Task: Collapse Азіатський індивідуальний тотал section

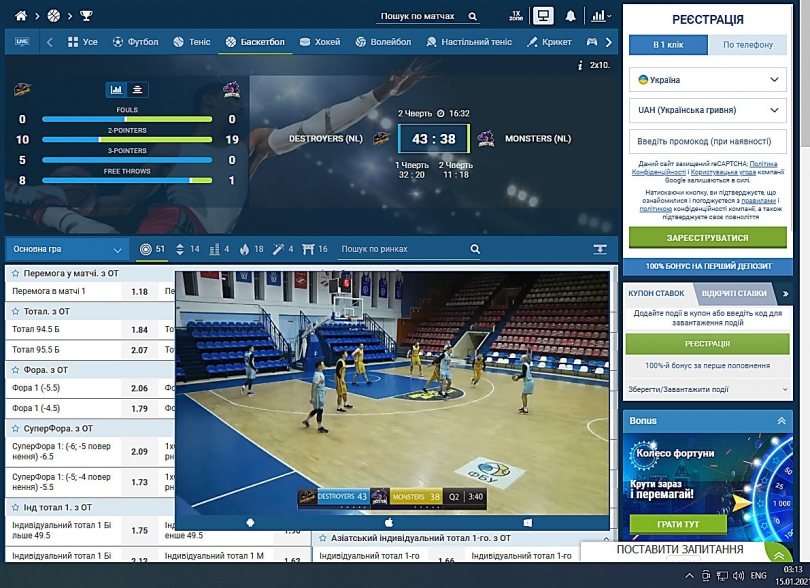Action: tap(606, 538)
